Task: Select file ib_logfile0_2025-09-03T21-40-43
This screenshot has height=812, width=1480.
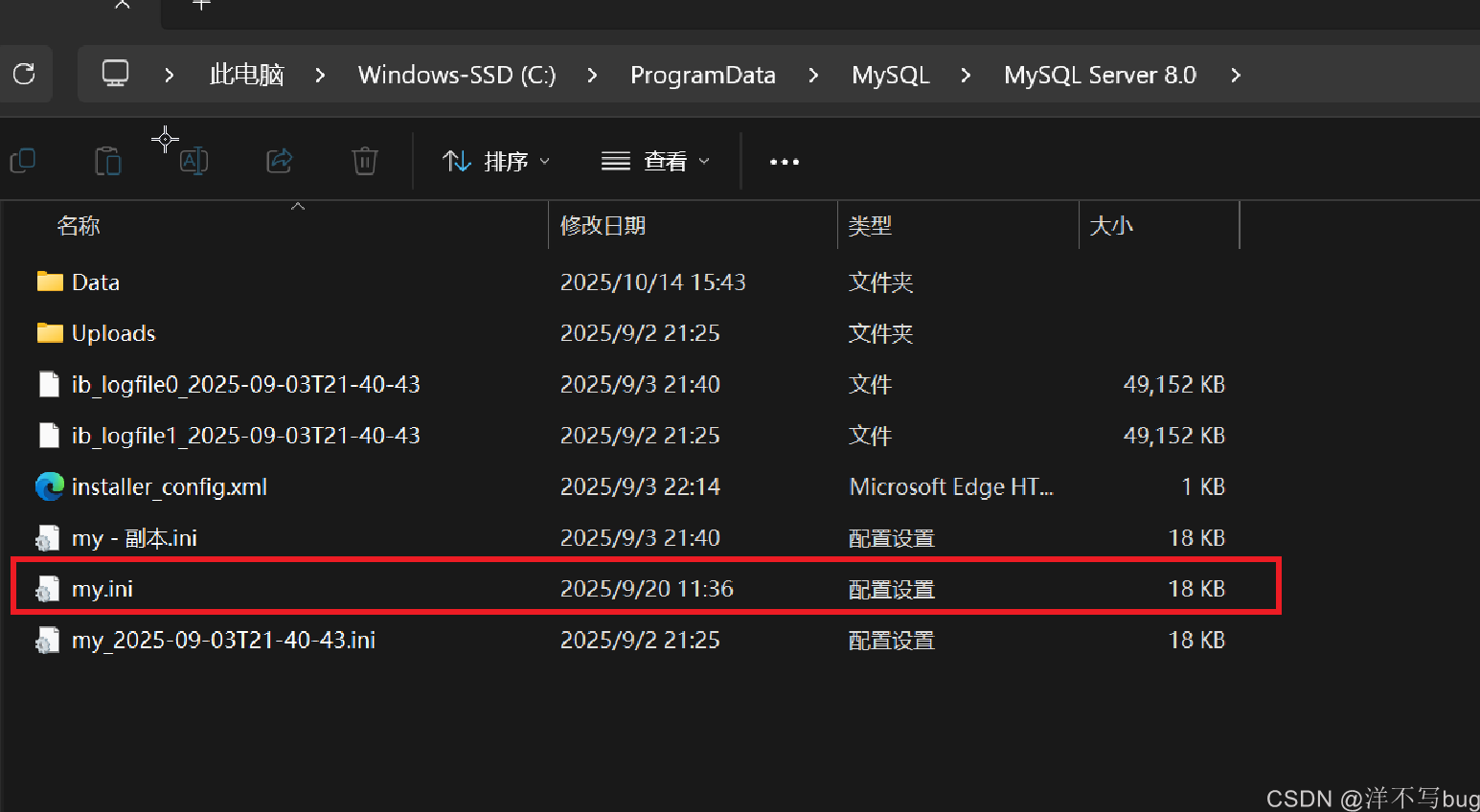Action: click(246, 385)
